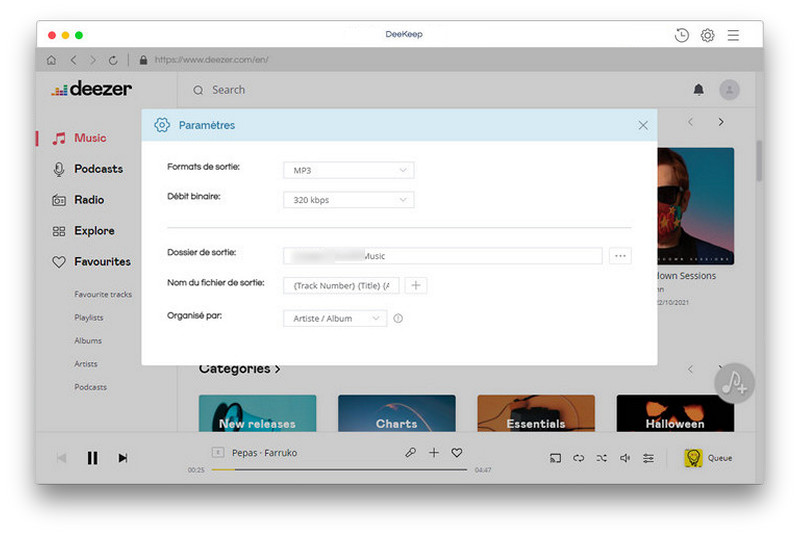Close the Paramètres dialog
800x536 pixels.
[x=643, y=125]
